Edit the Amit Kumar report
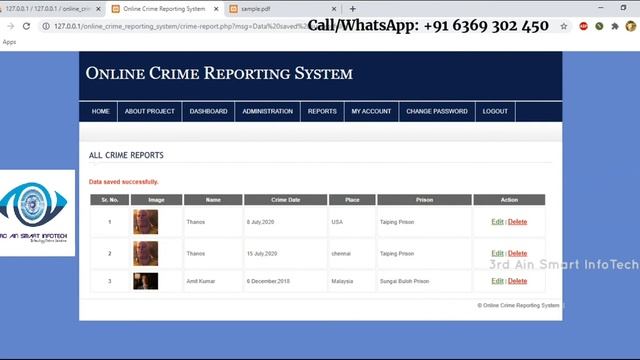The height and width of the screenshot is (360, 640). pyautogui.click(x=498, y=281)
